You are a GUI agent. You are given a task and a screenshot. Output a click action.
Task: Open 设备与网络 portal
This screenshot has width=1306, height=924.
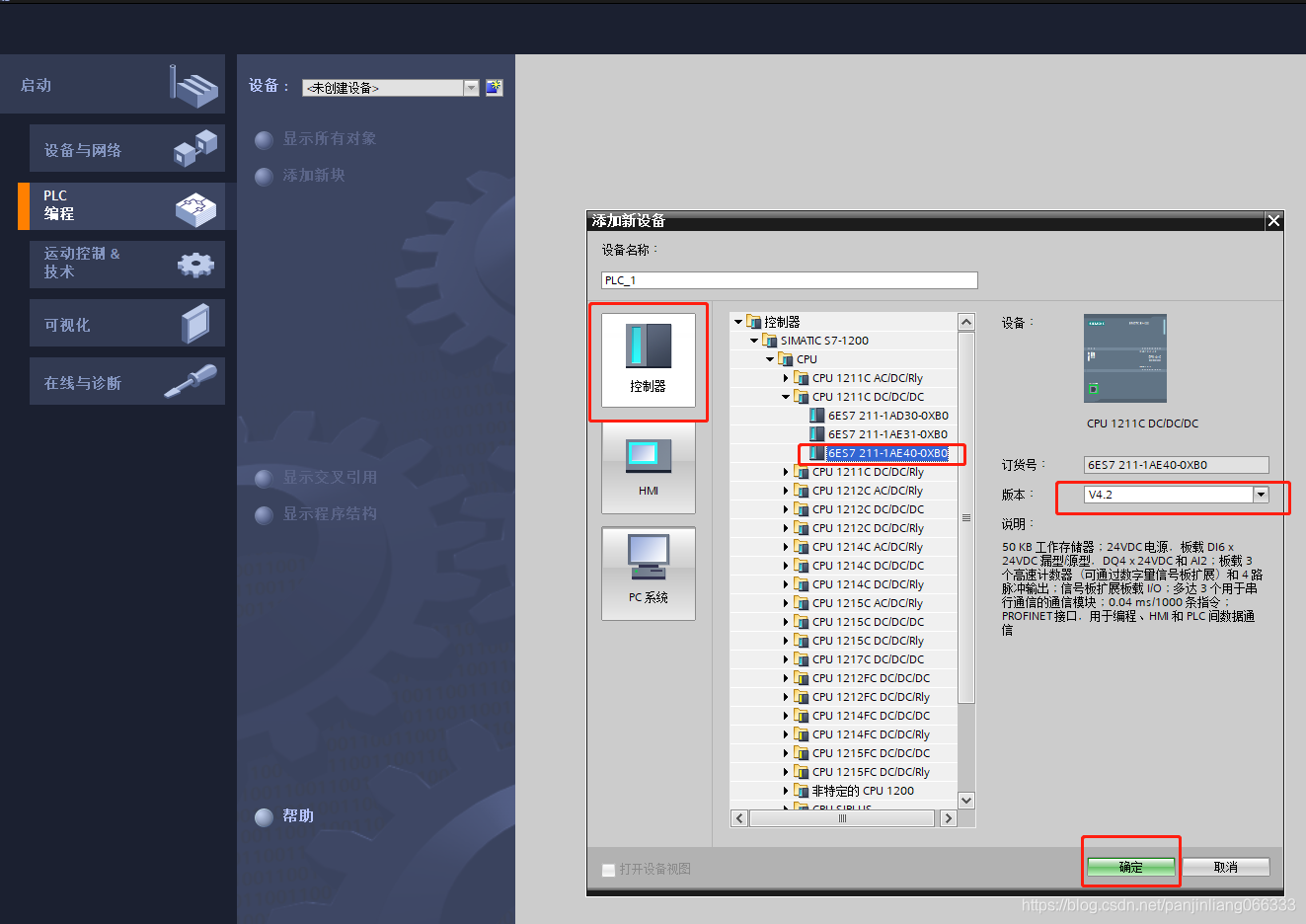click(x=127, y=149)
